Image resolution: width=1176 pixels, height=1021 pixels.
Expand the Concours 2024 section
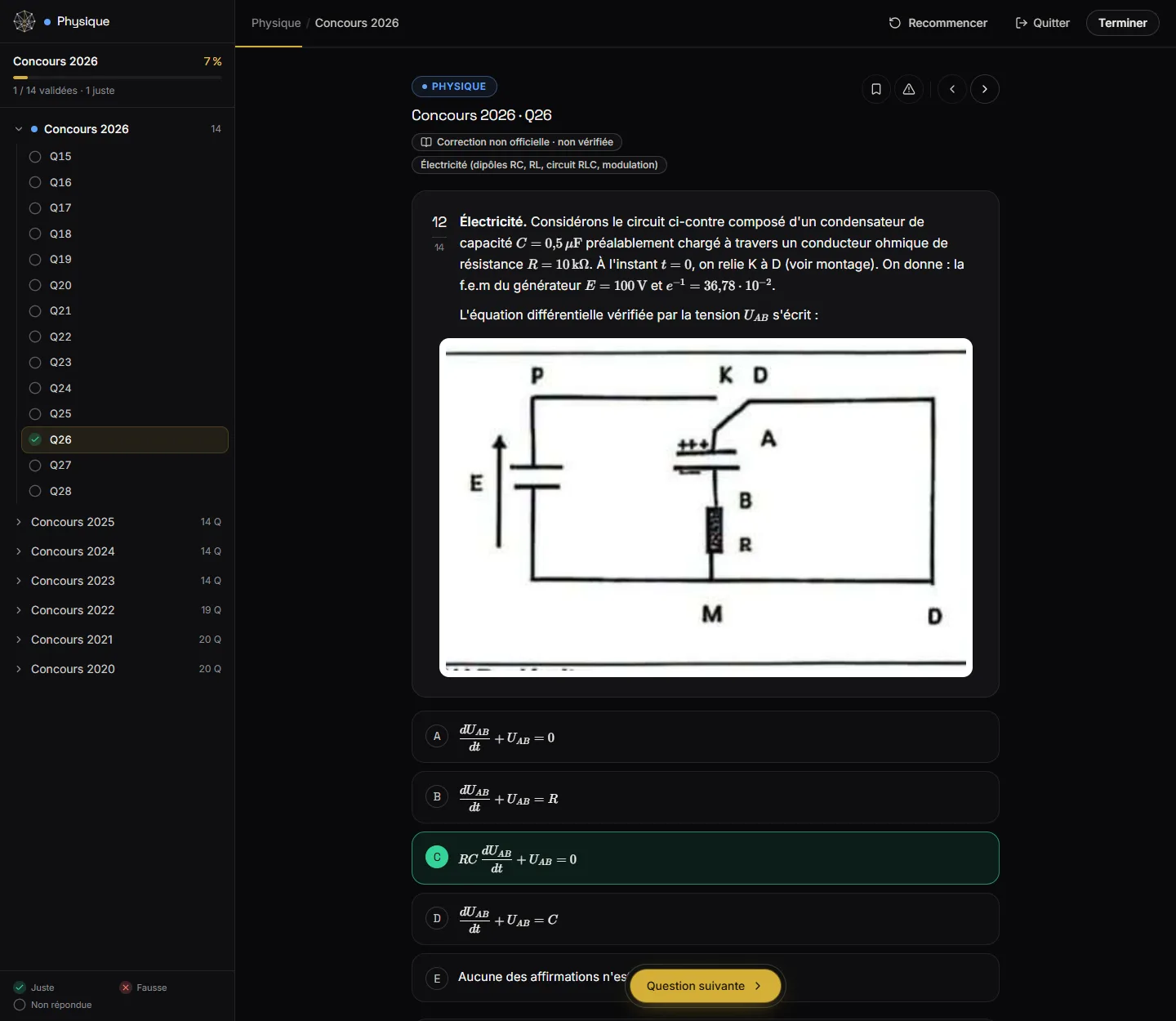118,551
